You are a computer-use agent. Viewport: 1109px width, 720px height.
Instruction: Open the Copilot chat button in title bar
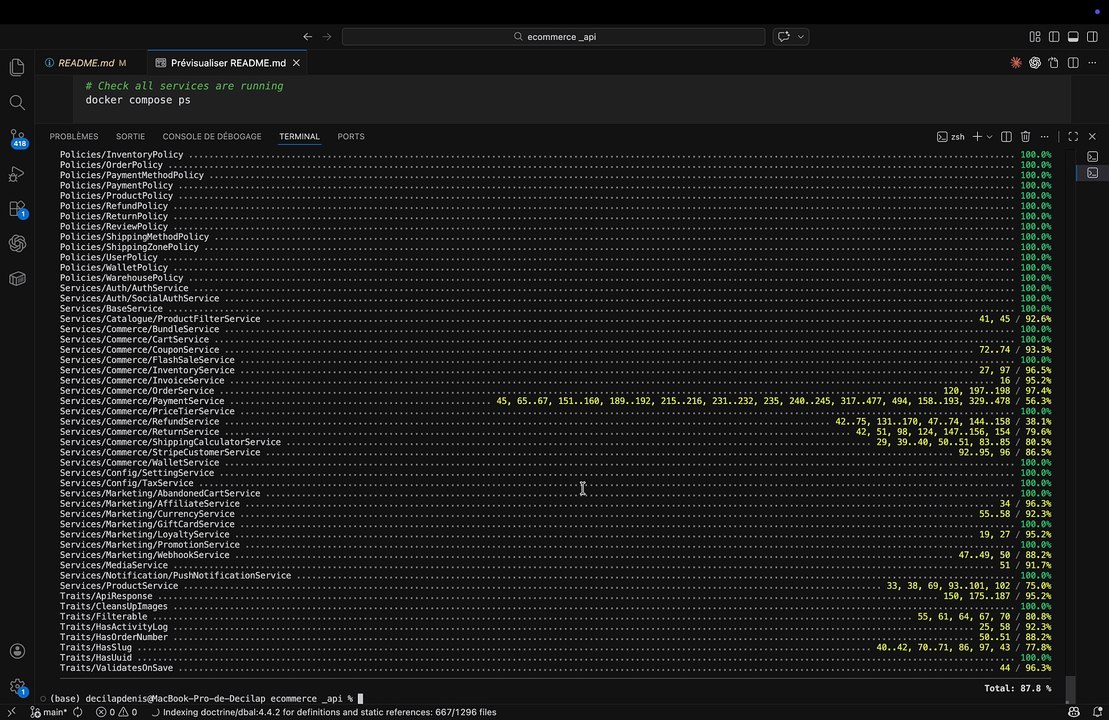pos(784,37)
